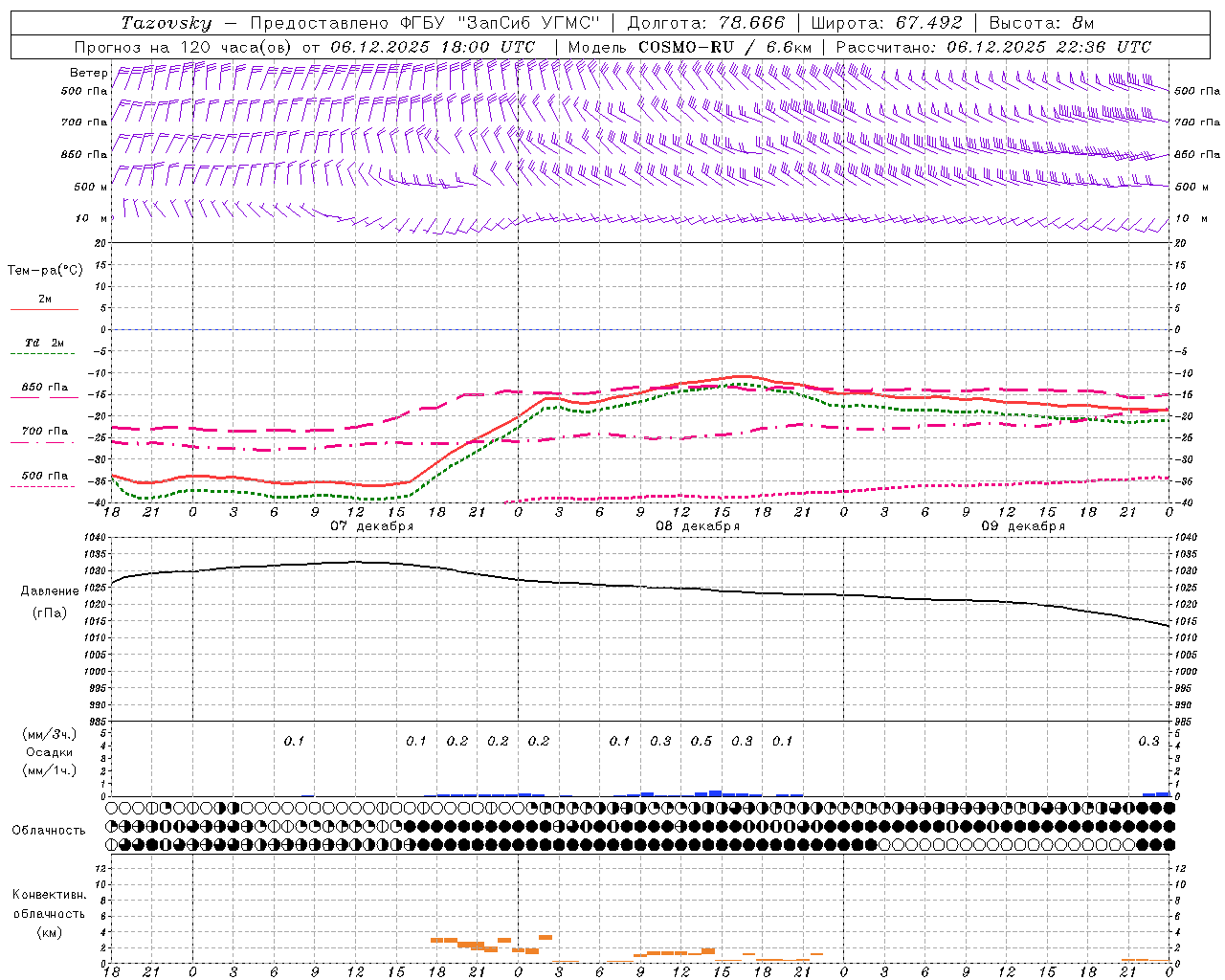The image size is (1225, 980).
Task: Click the (мм/3ч.) precipitation unit label
Action: click(x=50, y=735)
